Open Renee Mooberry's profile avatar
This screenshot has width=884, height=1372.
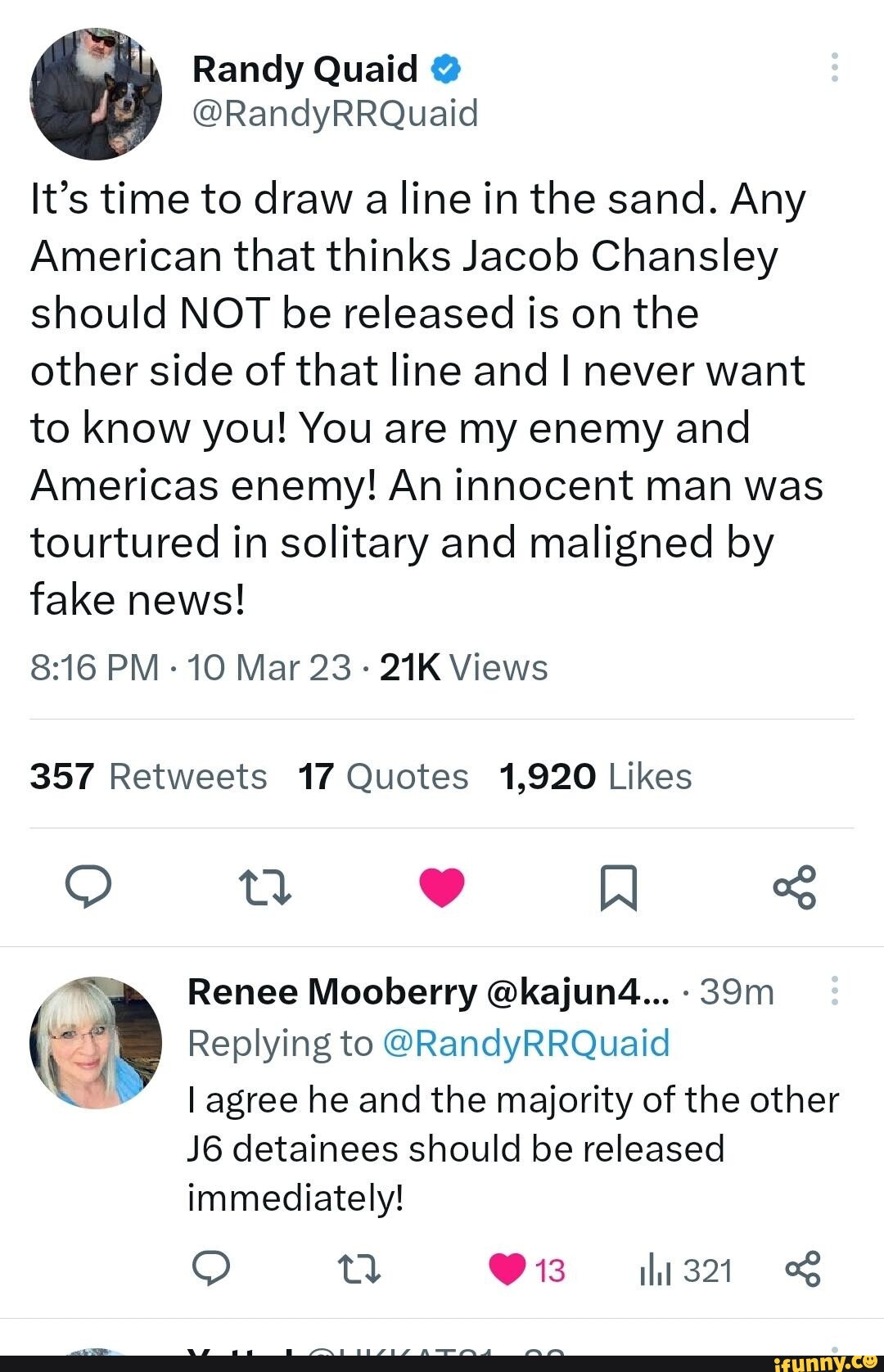click(95, 1042)
